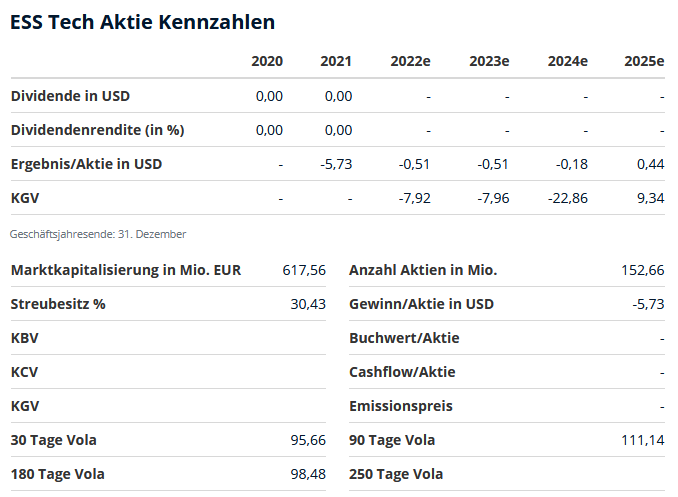Select the share count value 152,66
This screenshot has height=497, width=678.
point(643,270)
